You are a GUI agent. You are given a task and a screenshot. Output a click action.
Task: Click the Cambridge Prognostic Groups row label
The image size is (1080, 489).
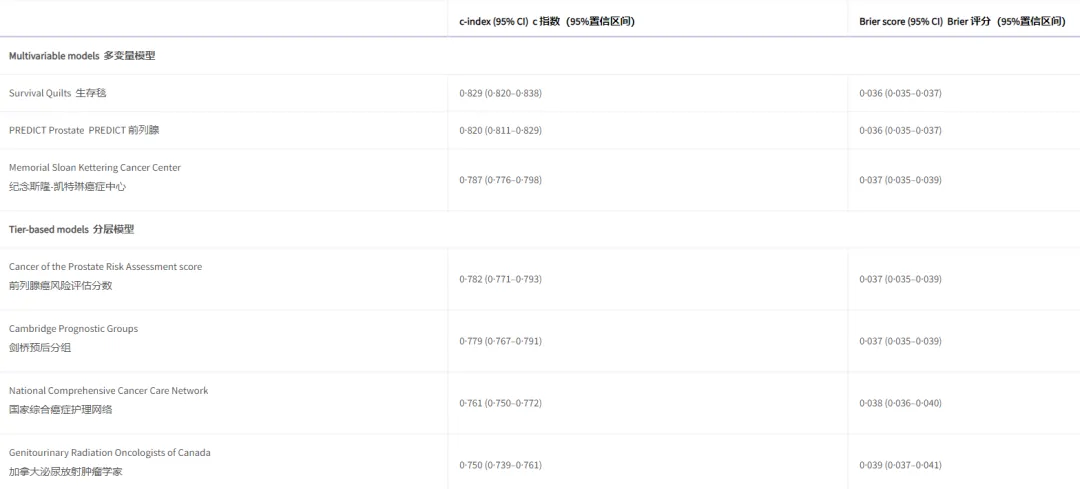(x=74, y=338)
